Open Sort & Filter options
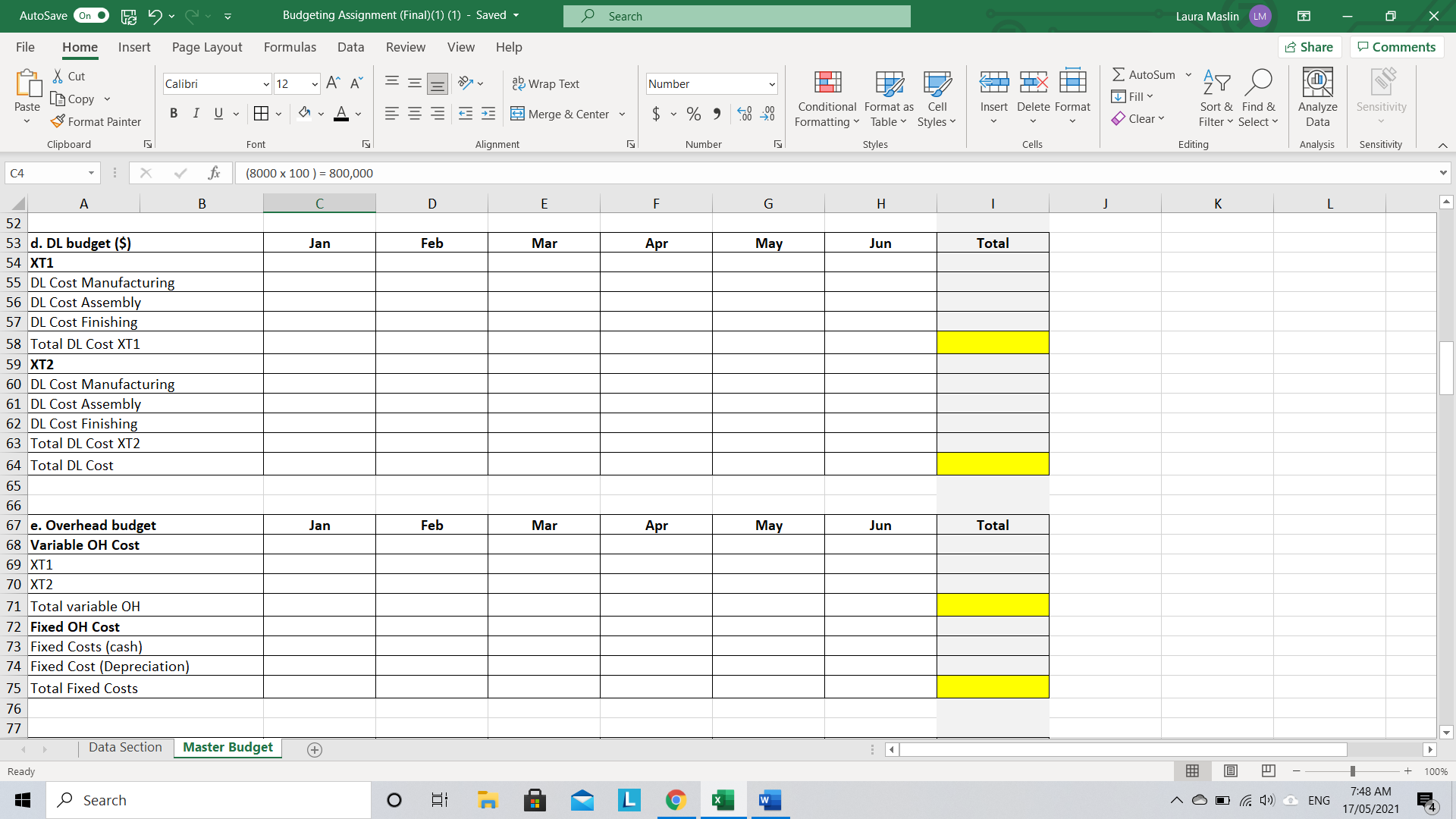 [x=1215, y=97]
